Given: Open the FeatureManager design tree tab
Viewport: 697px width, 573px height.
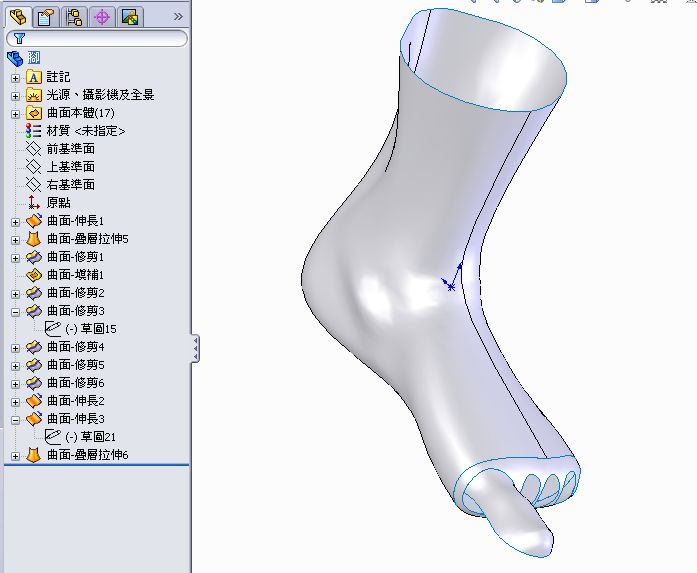Looking at the screenshot, I should click(x=18, y=17).
